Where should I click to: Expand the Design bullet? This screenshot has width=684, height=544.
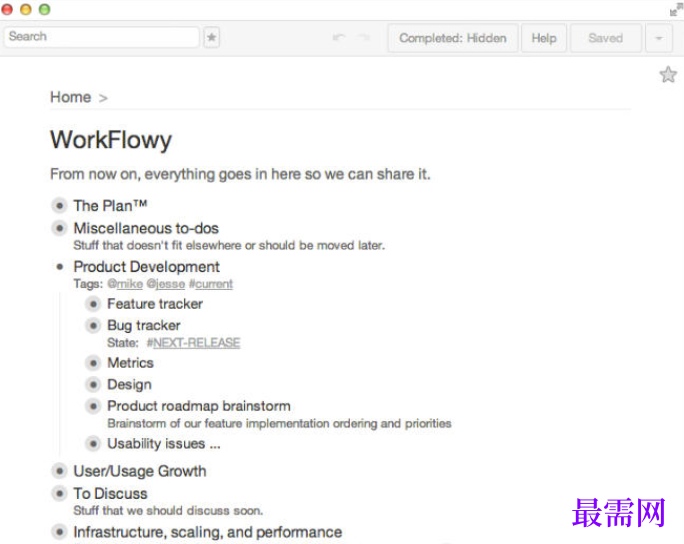[x=93, y=384]
